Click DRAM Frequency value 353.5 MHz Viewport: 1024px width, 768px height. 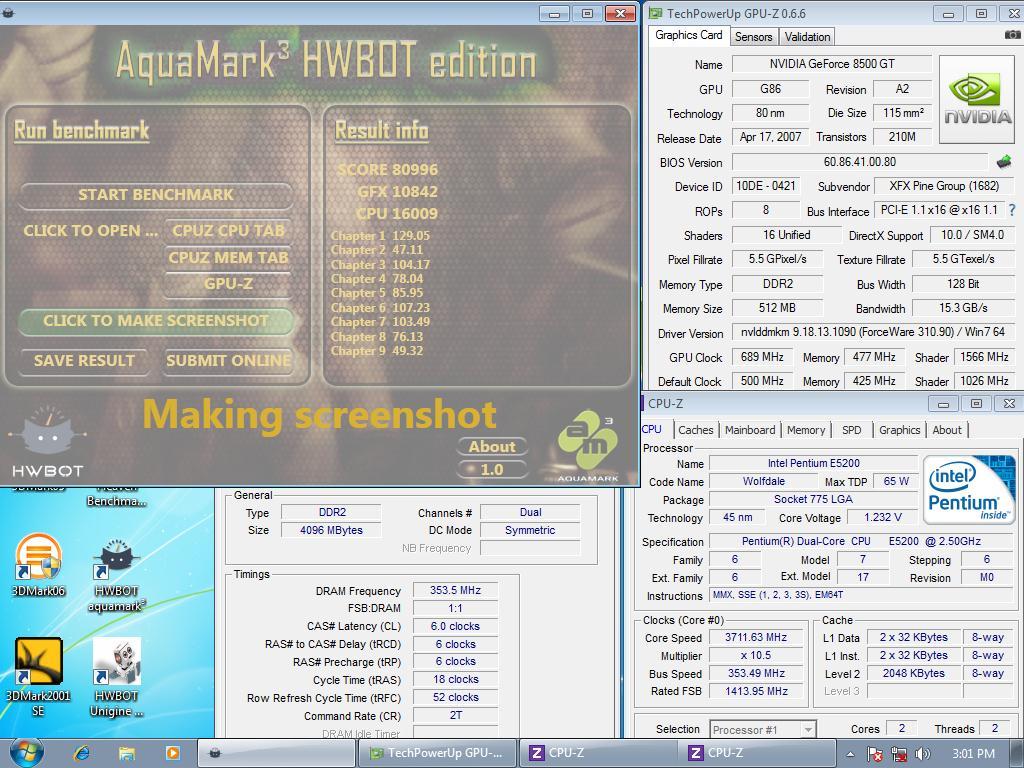click(455, 590)
